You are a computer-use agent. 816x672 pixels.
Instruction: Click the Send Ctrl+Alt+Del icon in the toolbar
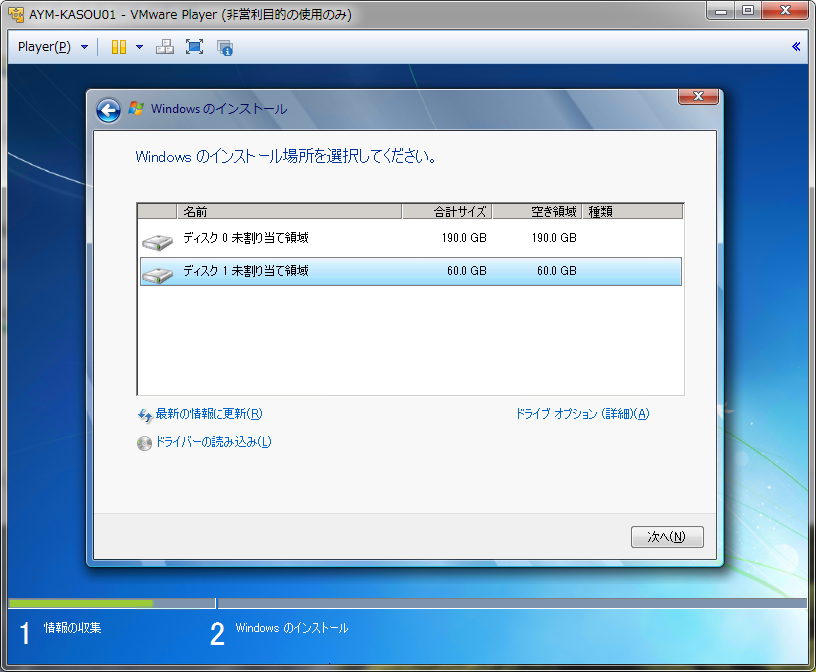point(165,47)
